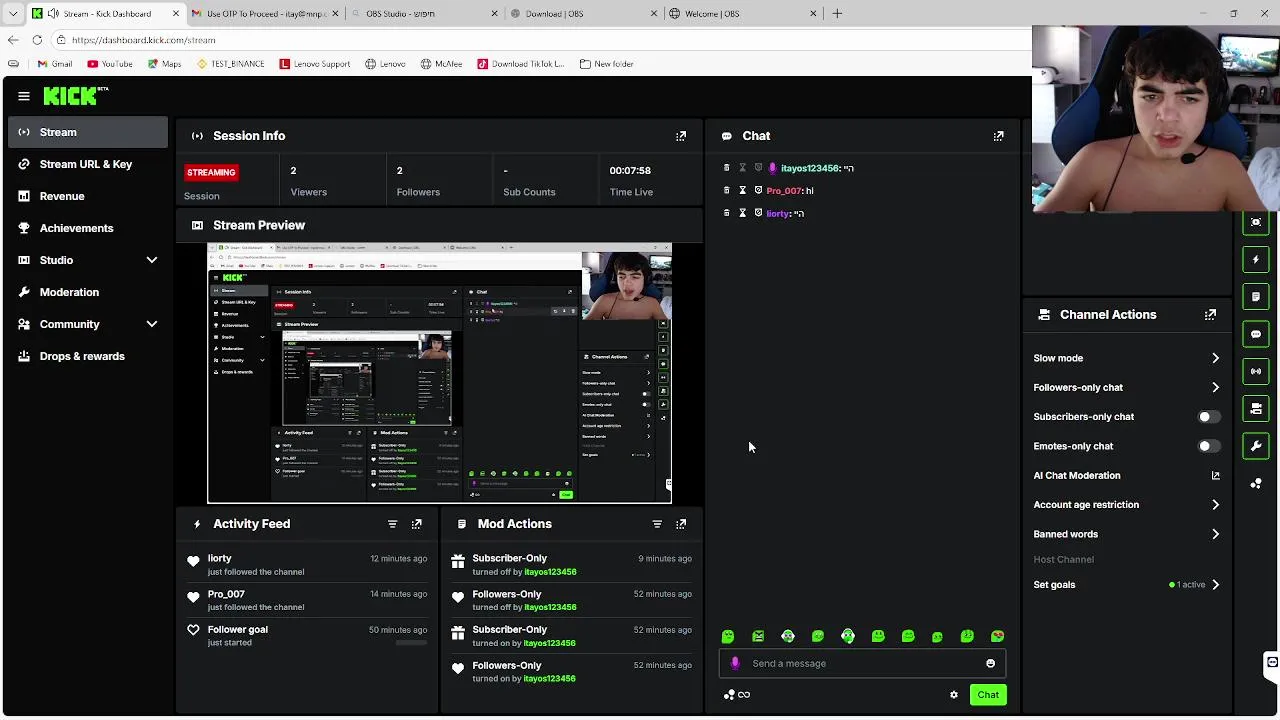Click the Send a message field

[x=861, y=663]
